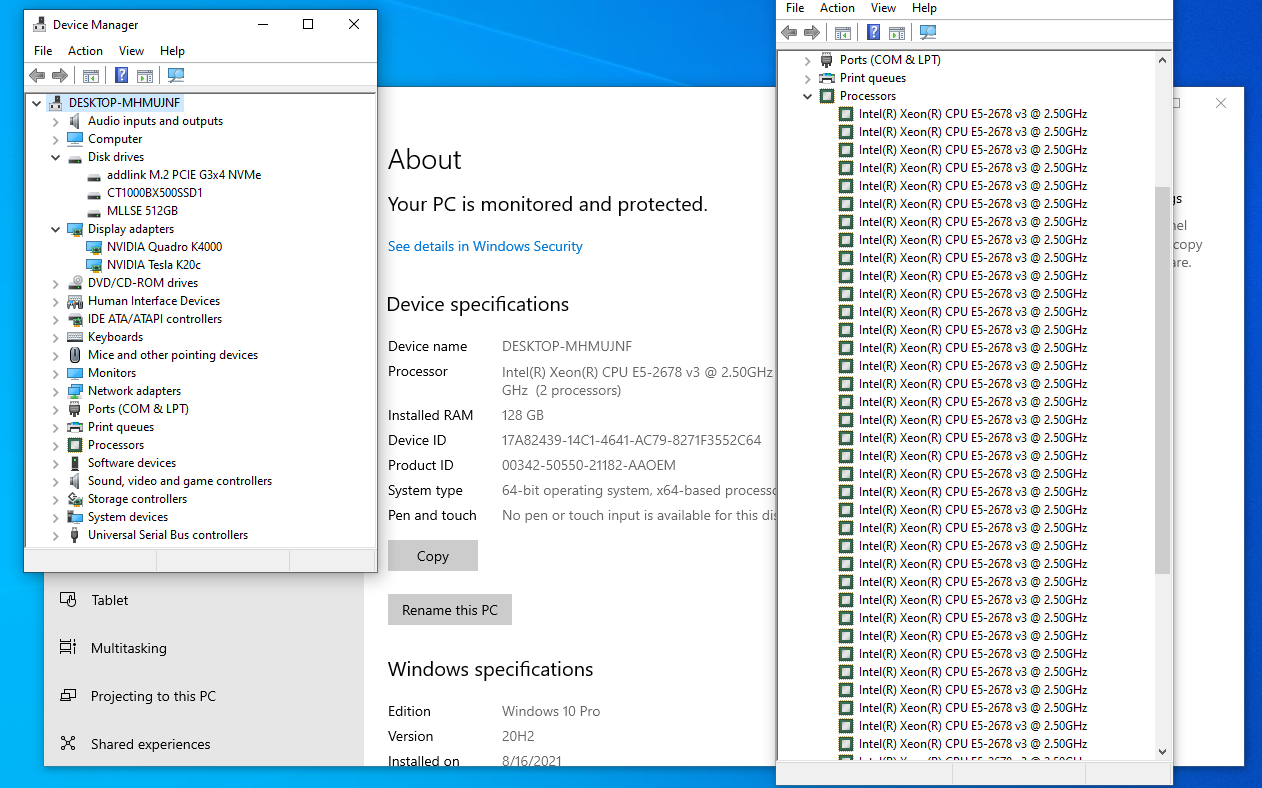Click scroll-down arrow in right Device Manager
This screenshot has width=1262, height=788.
(x=1162, y=751)
